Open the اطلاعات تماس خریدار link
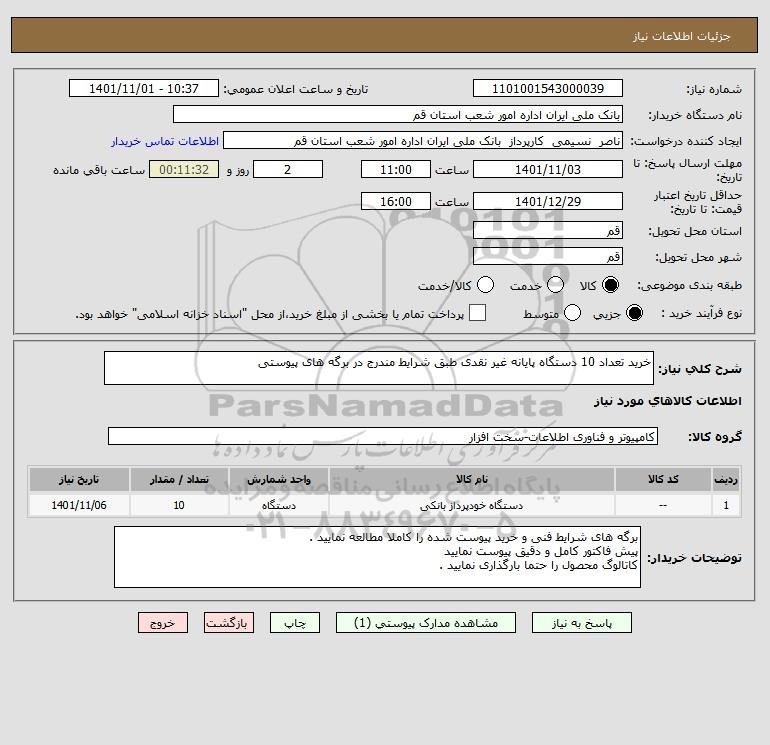 165,141
